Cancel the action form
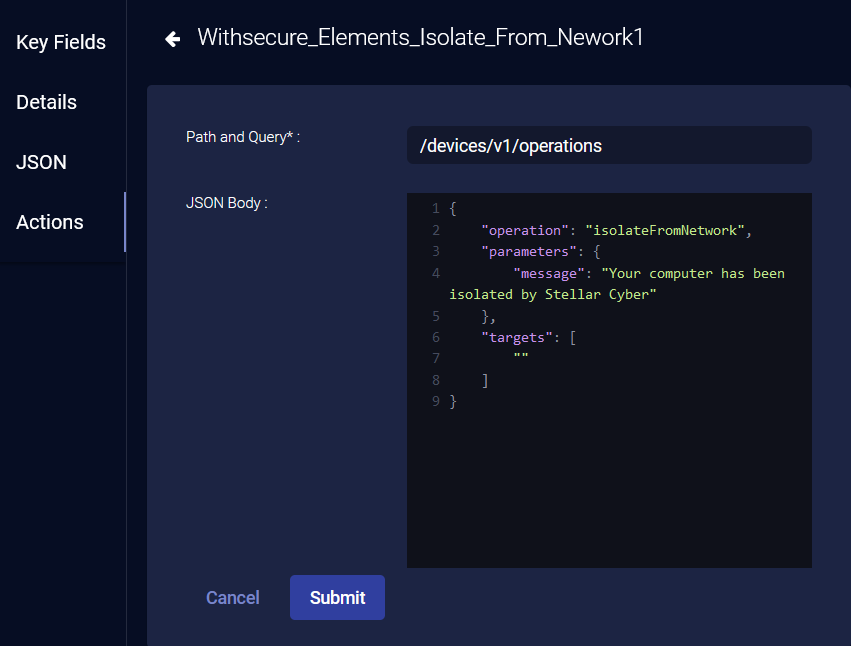Screen dimensions: 851x646 [x=232, y=597]
